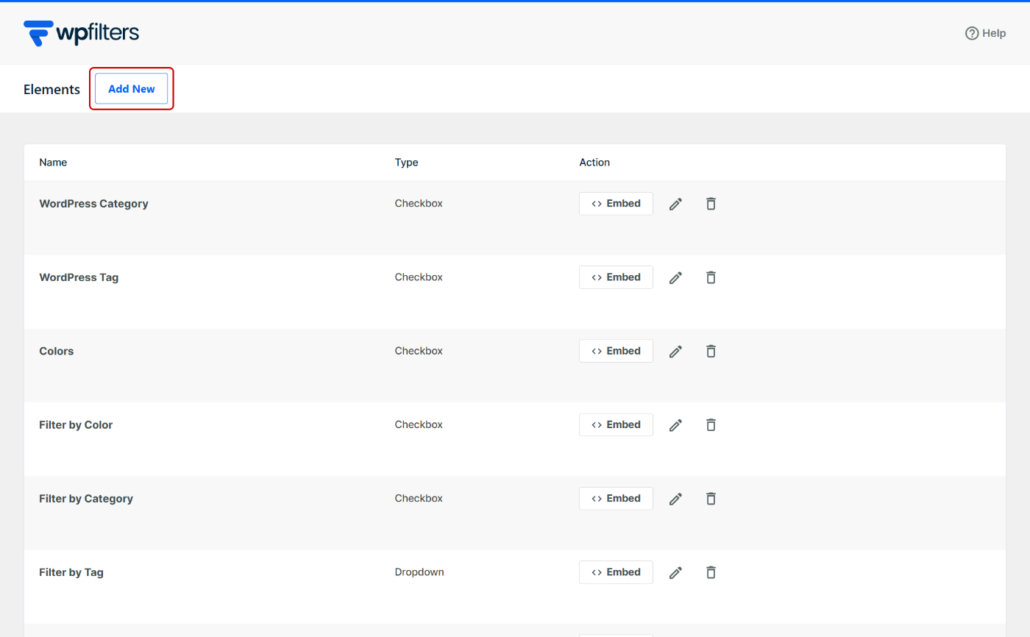1030x637 pixels.
Task: Embed the Filter by Category element
Action: click(x=616, y=498)
